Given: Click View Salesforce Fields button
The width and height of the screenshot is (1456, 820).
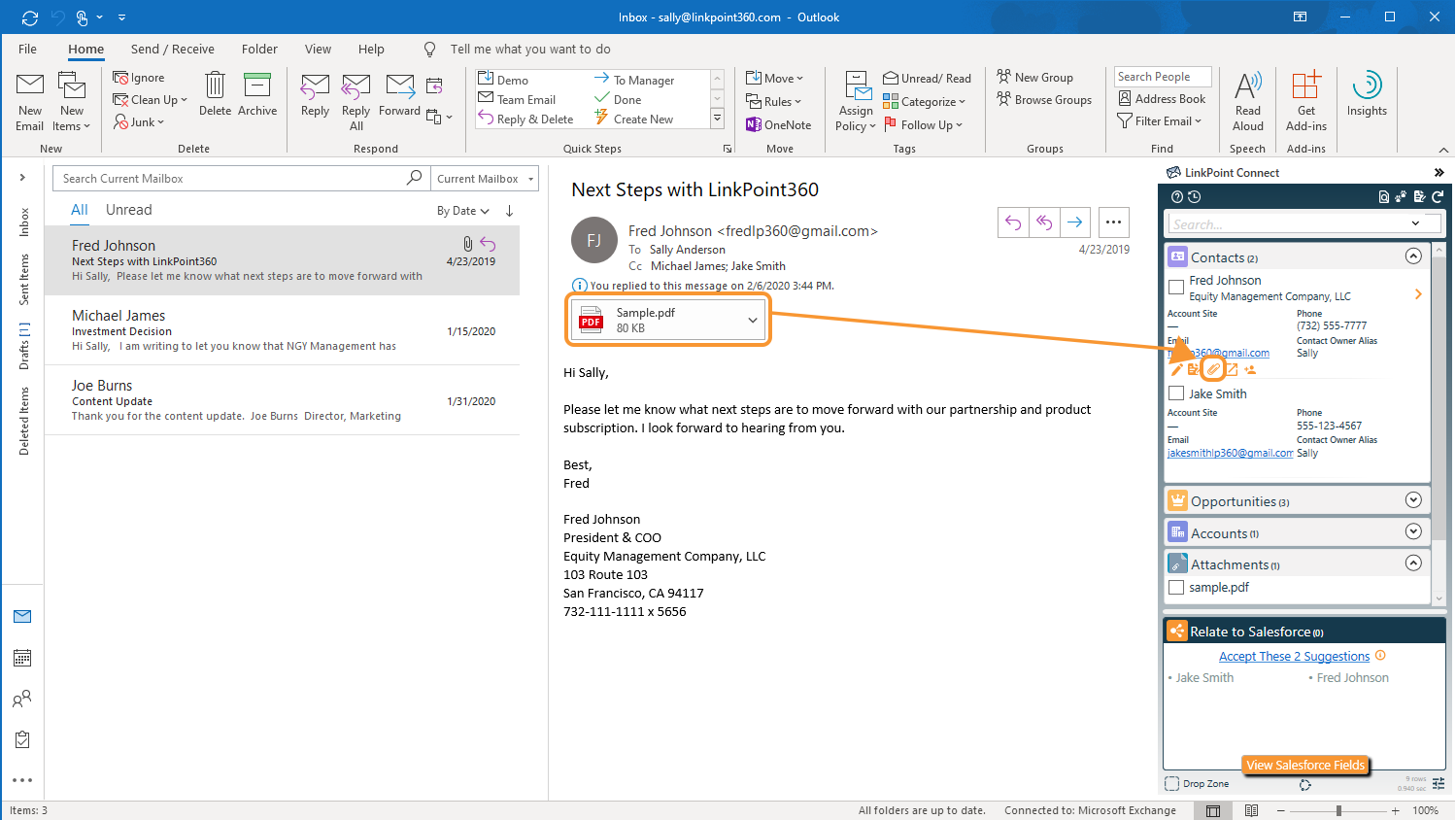Looking at the screenshot, I should (1305, 765).
